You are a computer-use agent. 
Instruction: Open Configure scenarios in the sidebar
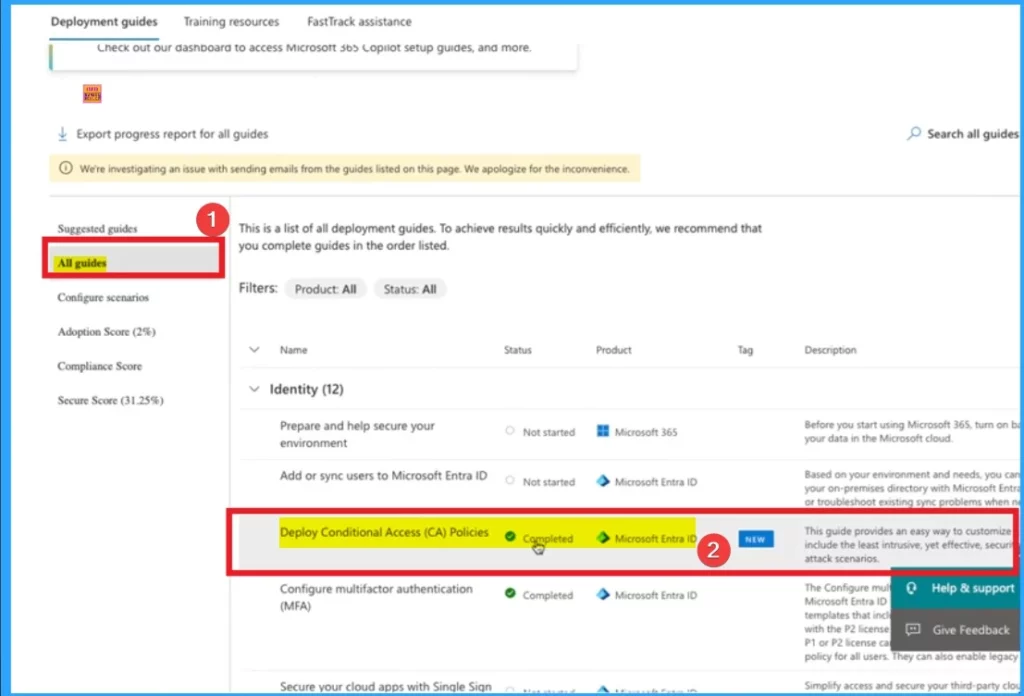103,297
